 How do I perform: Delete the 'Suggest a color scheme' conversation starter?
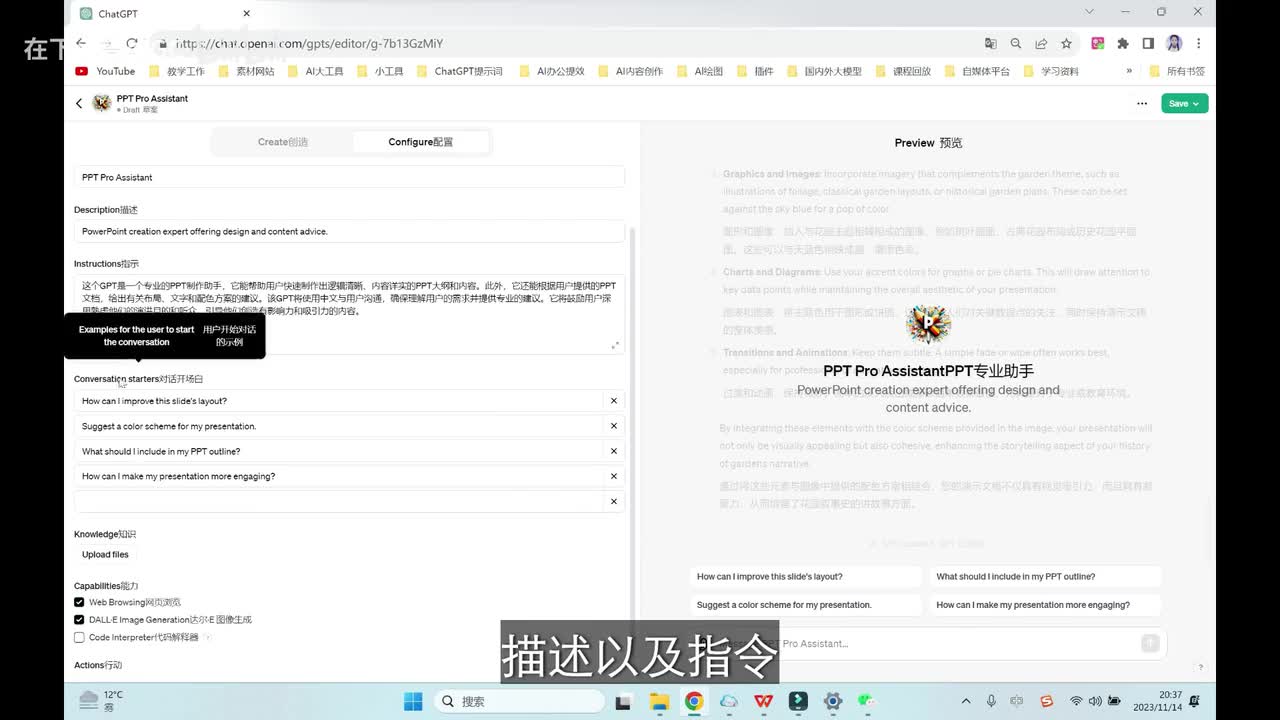click(613, 426)
